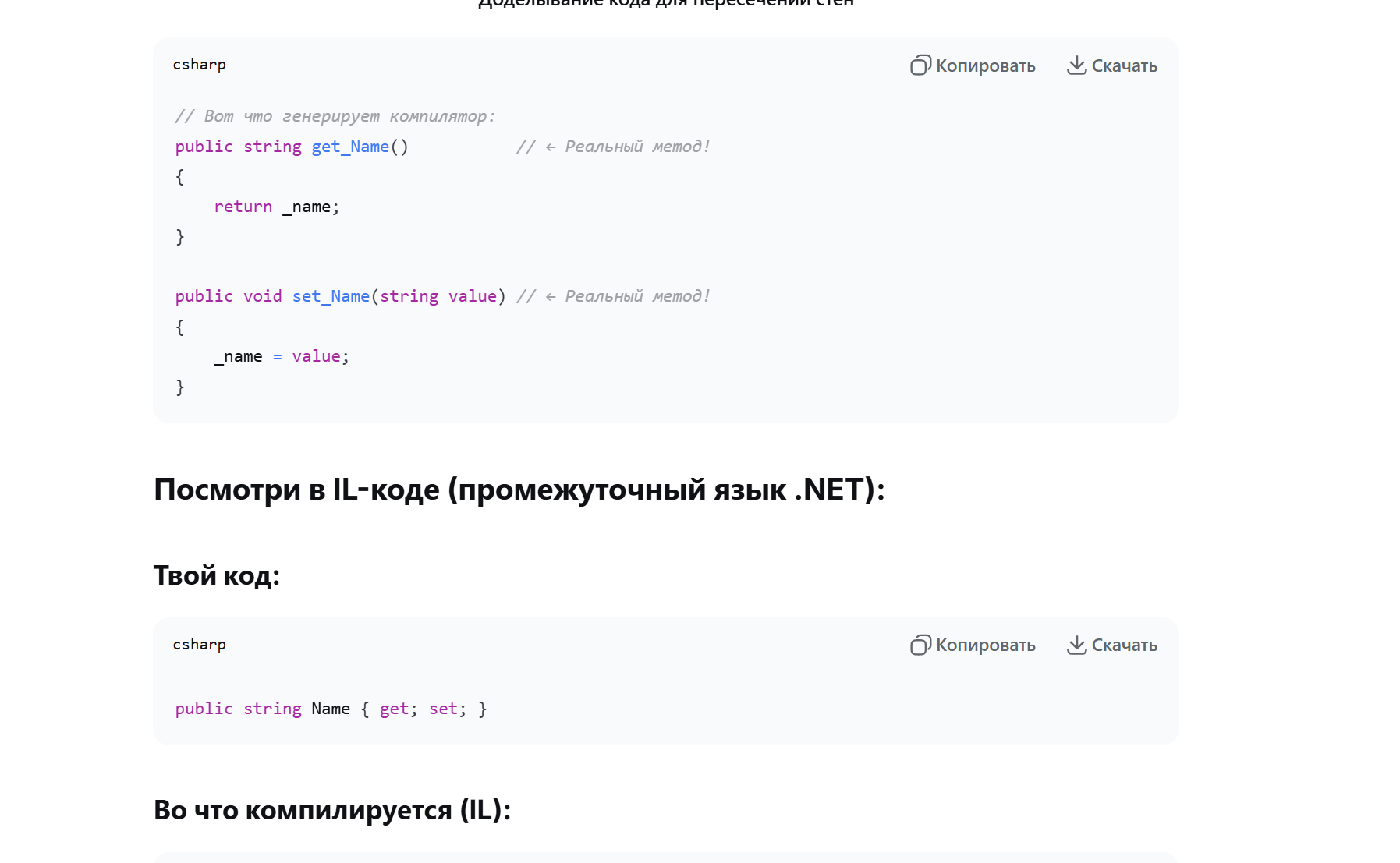Click the csharp language label of the second block

pos(200,645)
